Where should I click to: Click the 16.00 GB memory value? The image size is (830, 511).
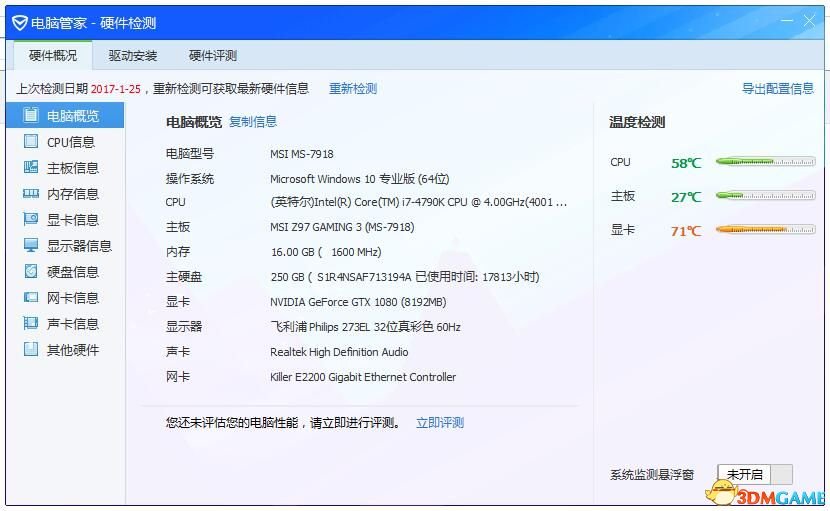pos(326,252)
